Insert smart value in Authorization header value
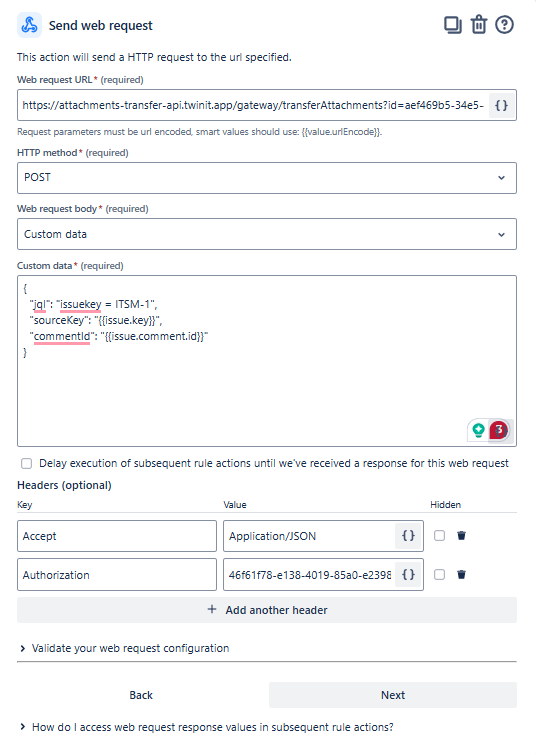The image size is (536, 755). [x=408, y=574]
